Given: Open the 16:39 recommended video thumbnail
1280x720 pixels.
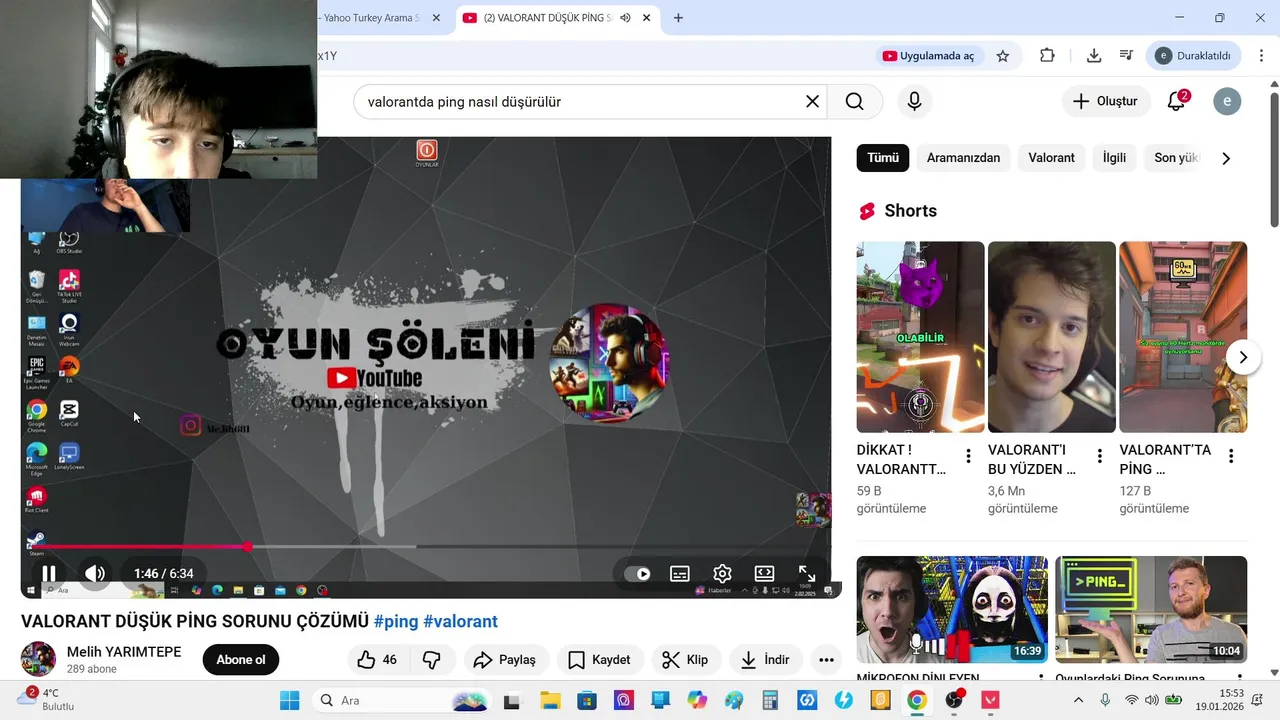Looking at the screenshot, I should [x=952, y=609].
